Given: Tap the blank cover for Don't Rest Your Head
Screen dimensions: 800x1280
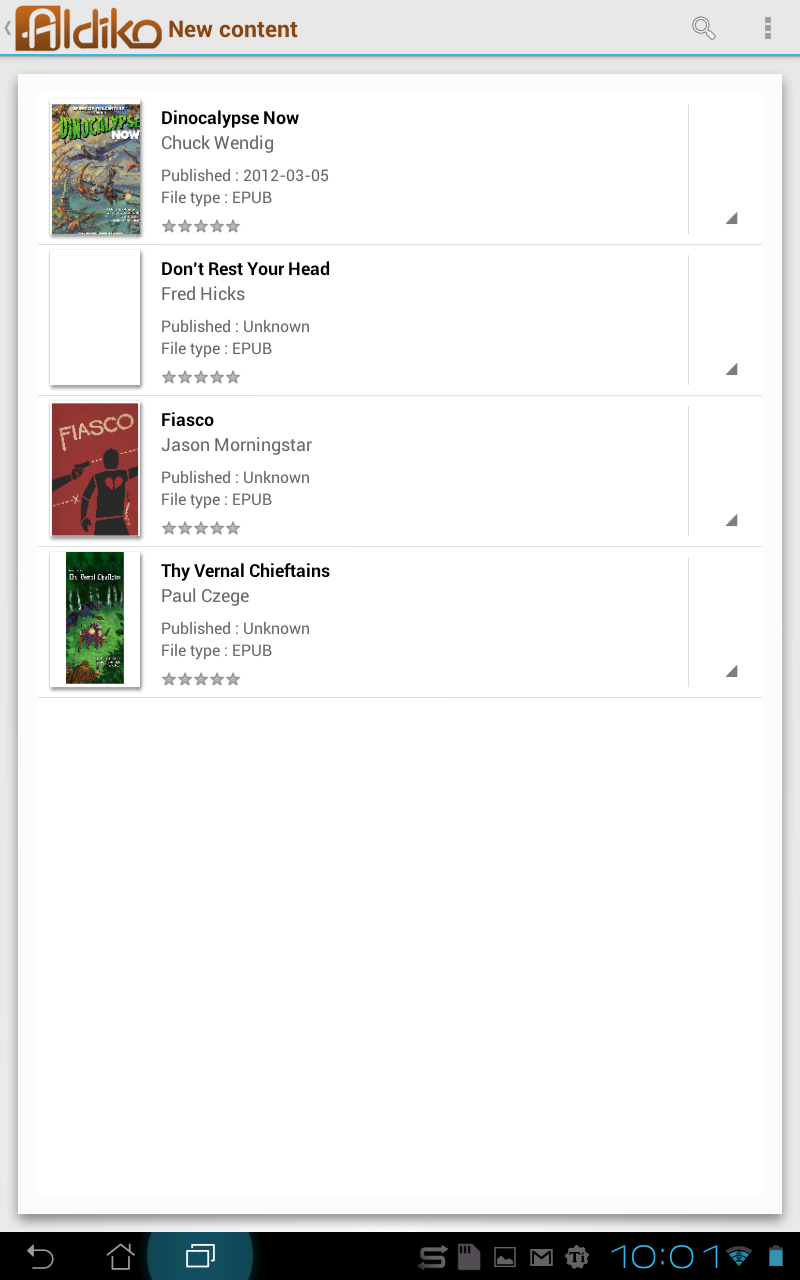Looking at the screenshot, I should [x=95, y=318].
